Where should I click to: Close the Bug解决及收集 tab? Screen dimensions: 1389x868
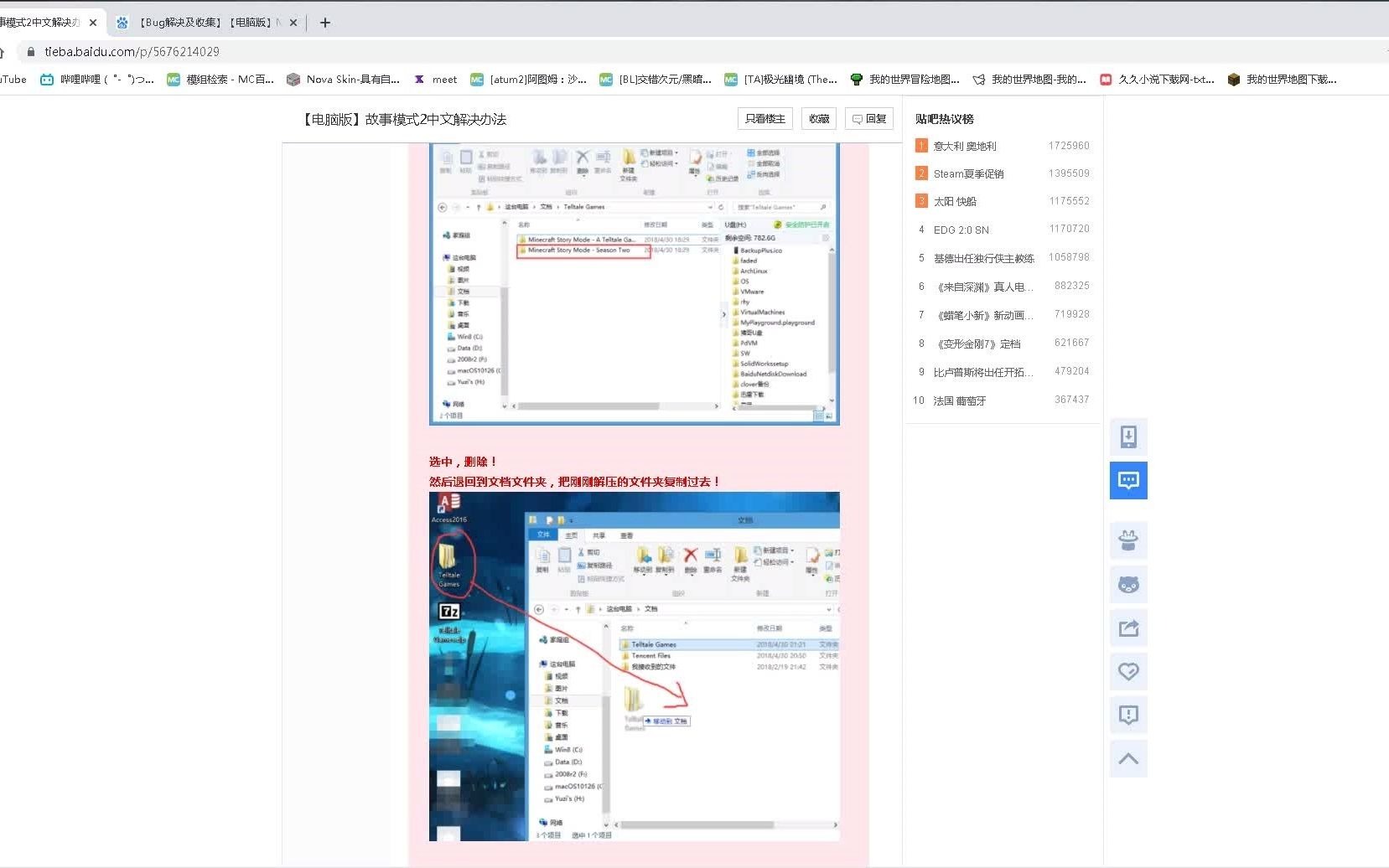click(x=293, y=23)
